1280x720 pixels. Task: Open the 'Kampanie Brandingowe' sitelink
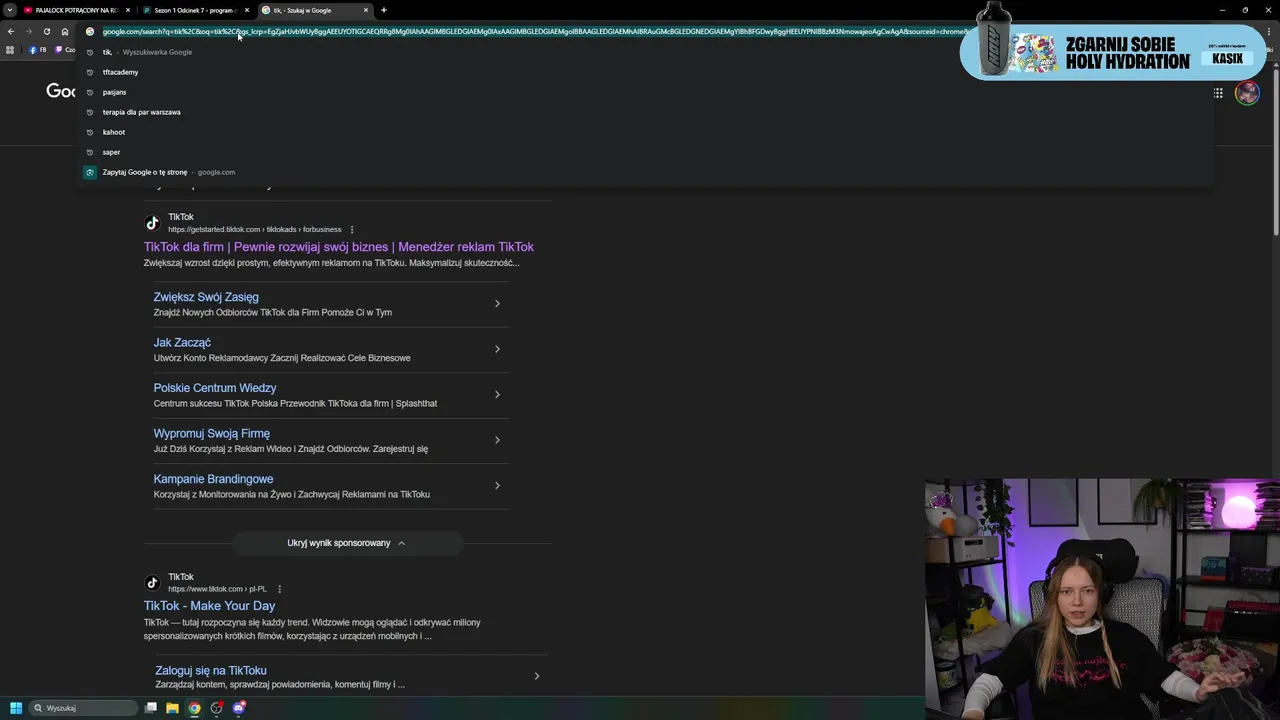(x=213, y=479)
